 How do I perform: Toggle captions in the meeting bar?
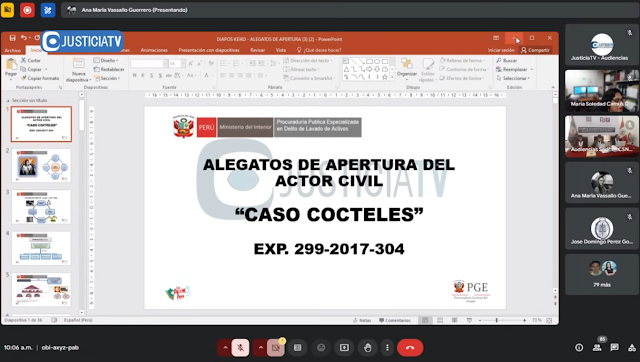coord(298,348)
